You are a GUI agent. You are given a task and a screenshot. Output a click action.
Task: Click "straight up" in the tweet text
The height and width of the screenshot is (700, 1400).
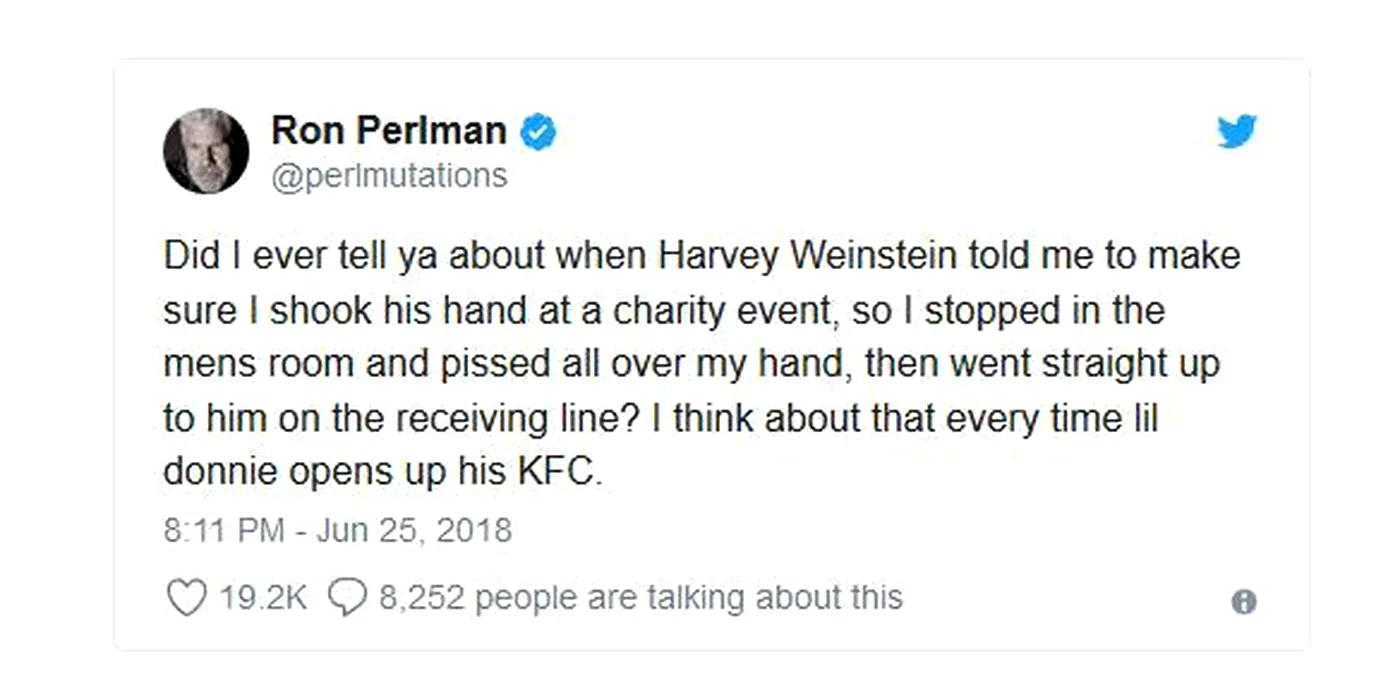point(1130,364)
